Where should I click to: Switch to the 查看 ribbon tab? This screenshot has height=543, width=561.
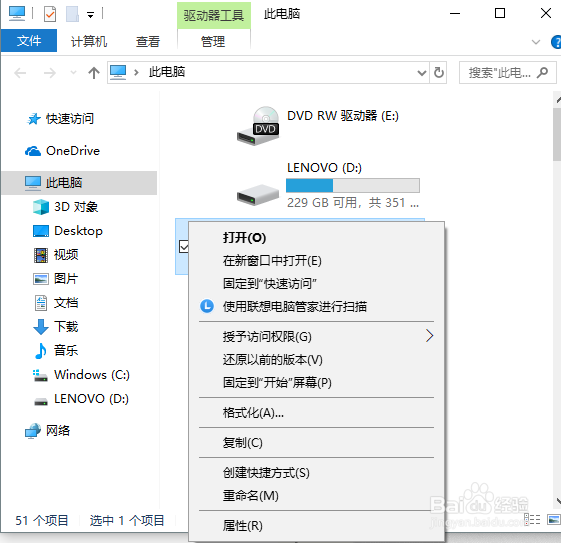pyautogui.click(x=148, y=41)
